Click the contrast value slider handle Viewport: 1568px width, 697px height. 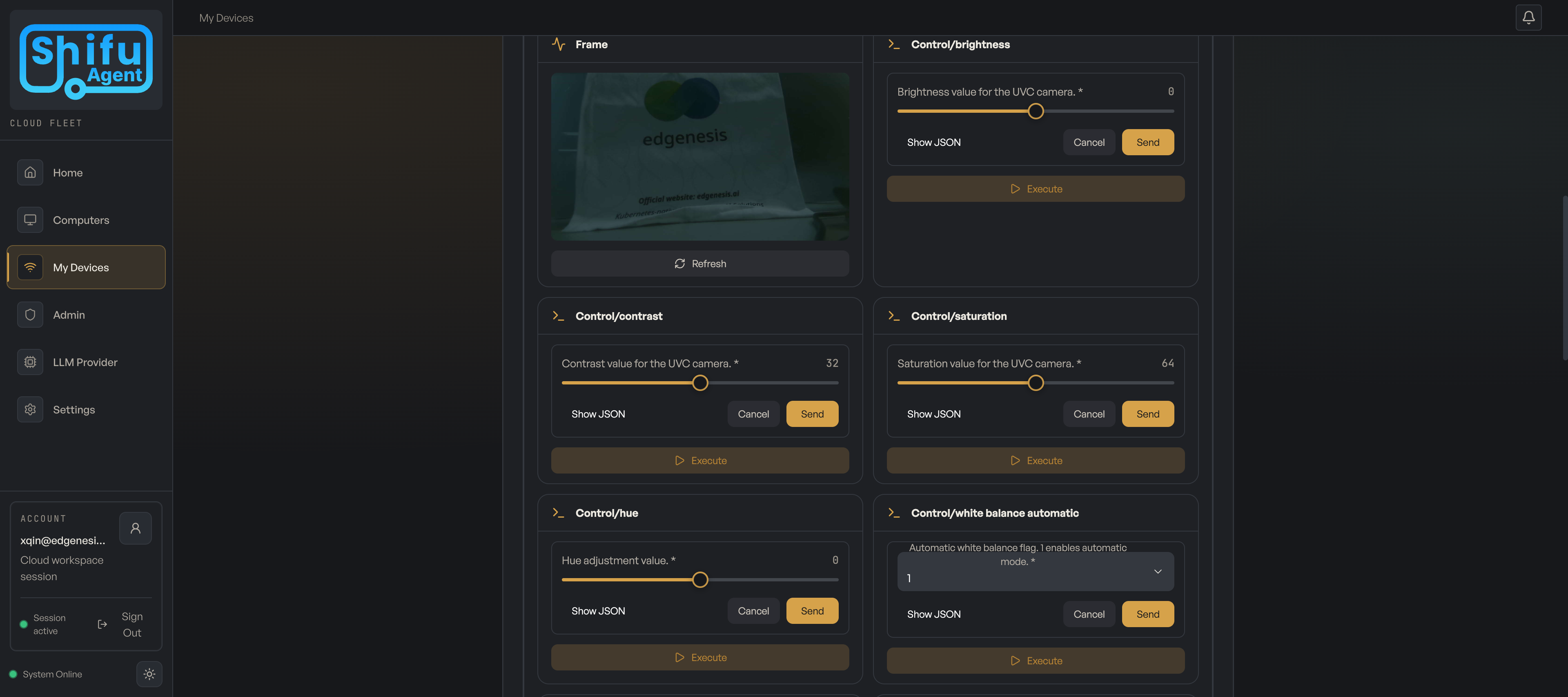click(x=700, y=383)
